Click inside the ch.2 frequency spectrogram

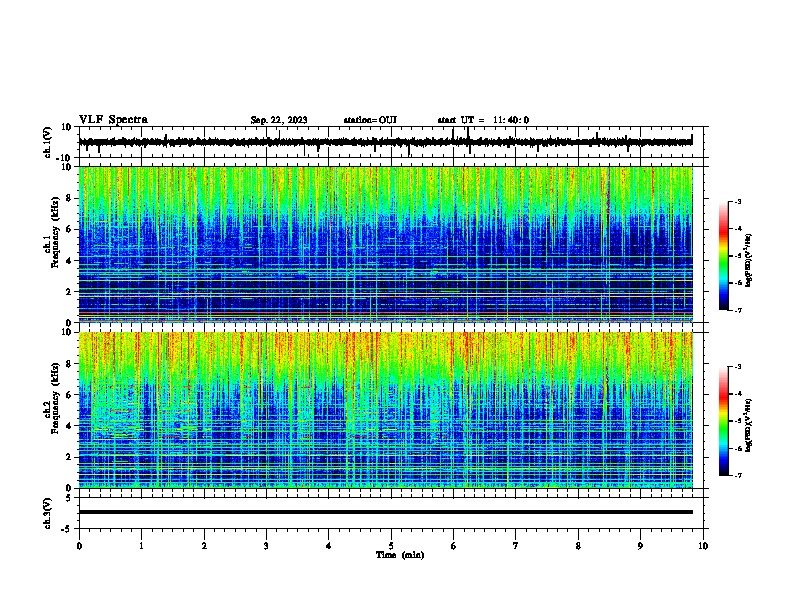click(386, 410)
